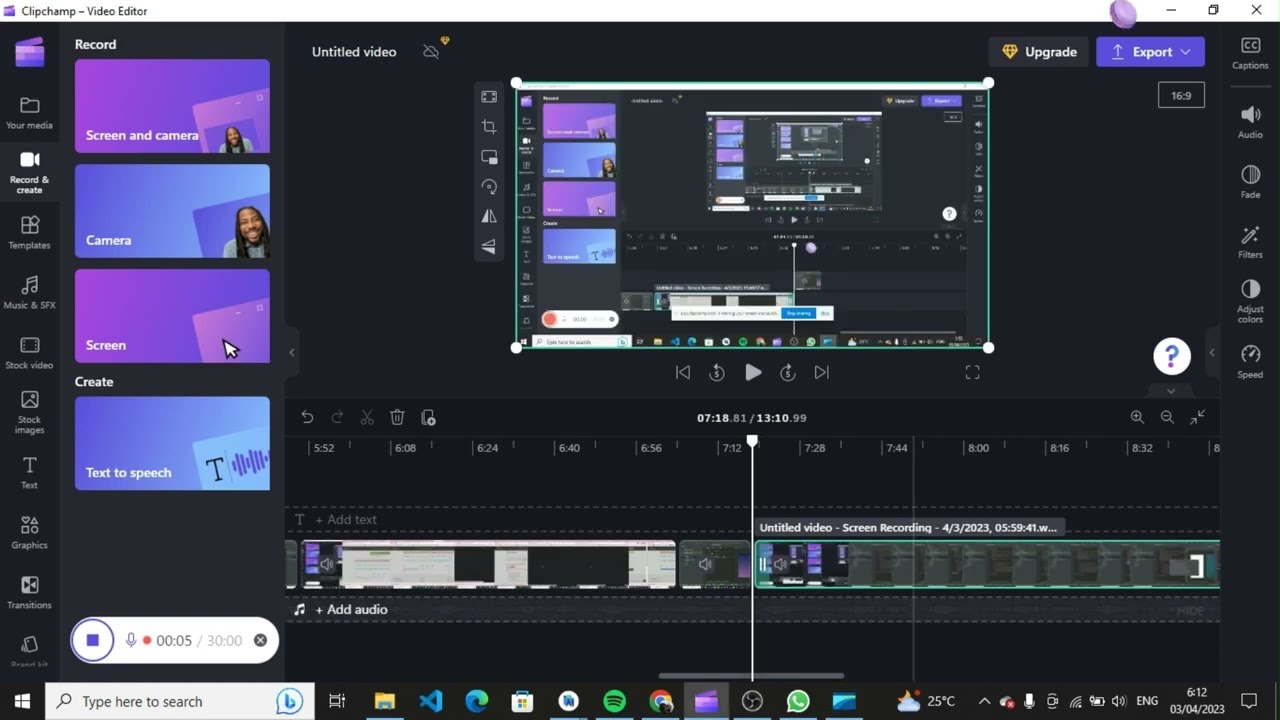
Task: Mute the first long timeline clip
Action: (x=327, y=565)
